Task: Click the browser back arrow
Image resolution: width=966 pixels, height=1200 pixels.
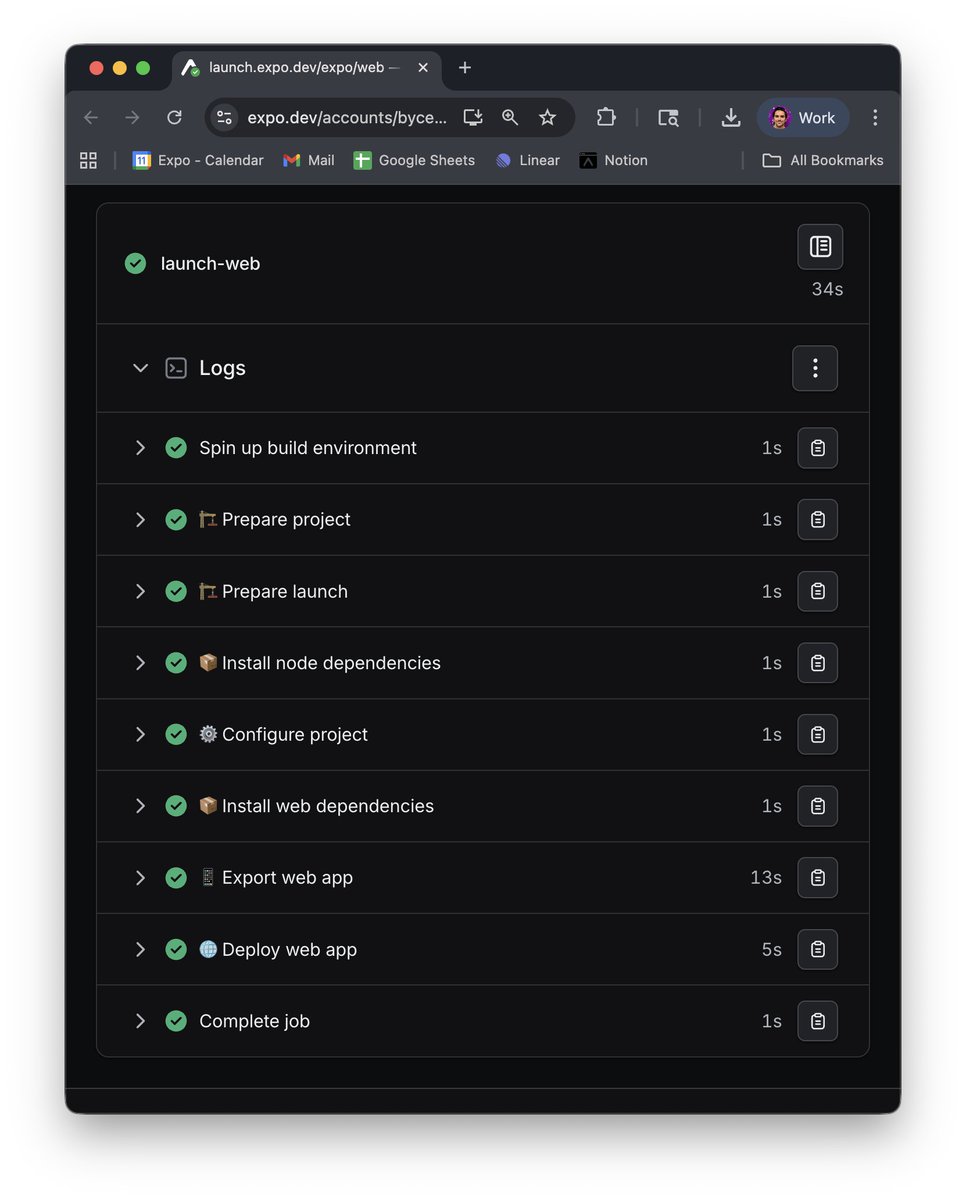Action: [91, 118]
